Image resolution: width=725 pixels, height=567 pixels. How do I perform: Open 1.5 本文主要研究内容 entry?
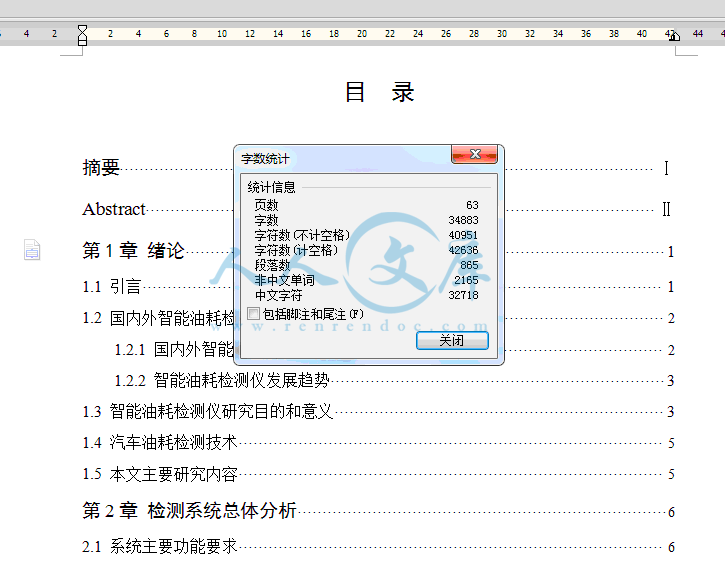pyautogui.click(x=160, y=474)
